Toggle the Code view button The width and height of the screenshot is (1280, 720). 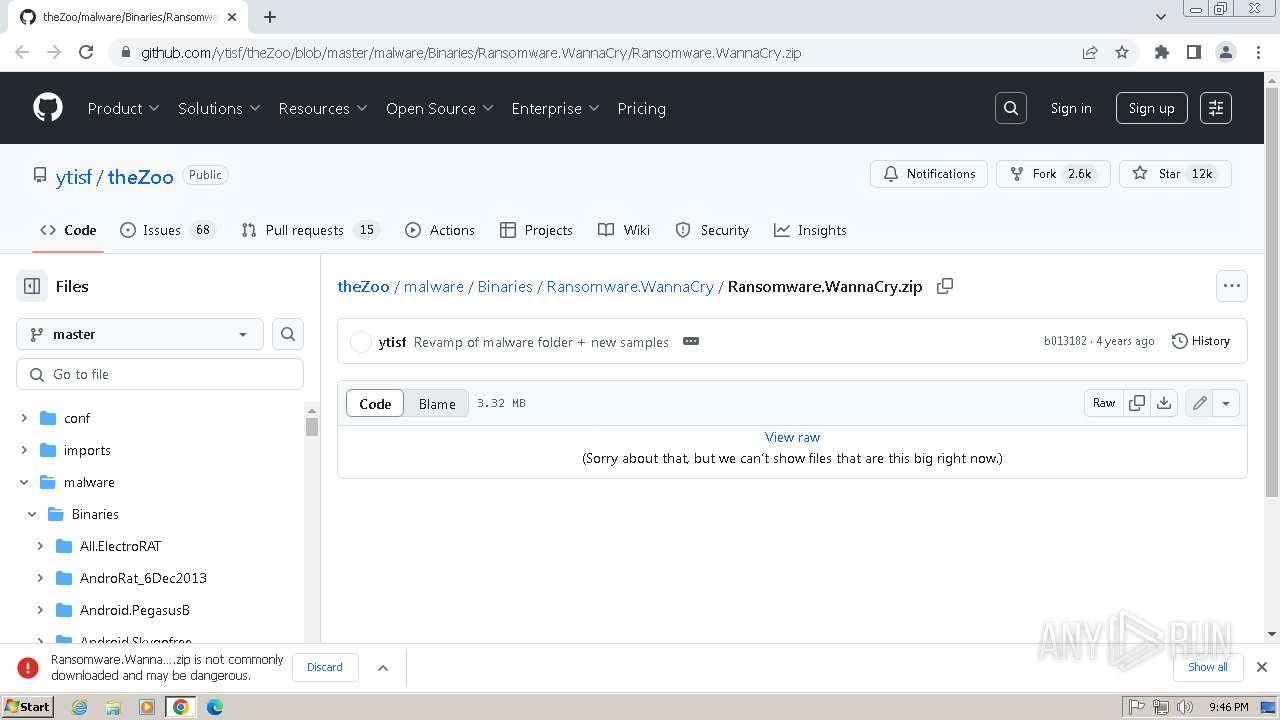pyautogui.click(x=375, y=403)
